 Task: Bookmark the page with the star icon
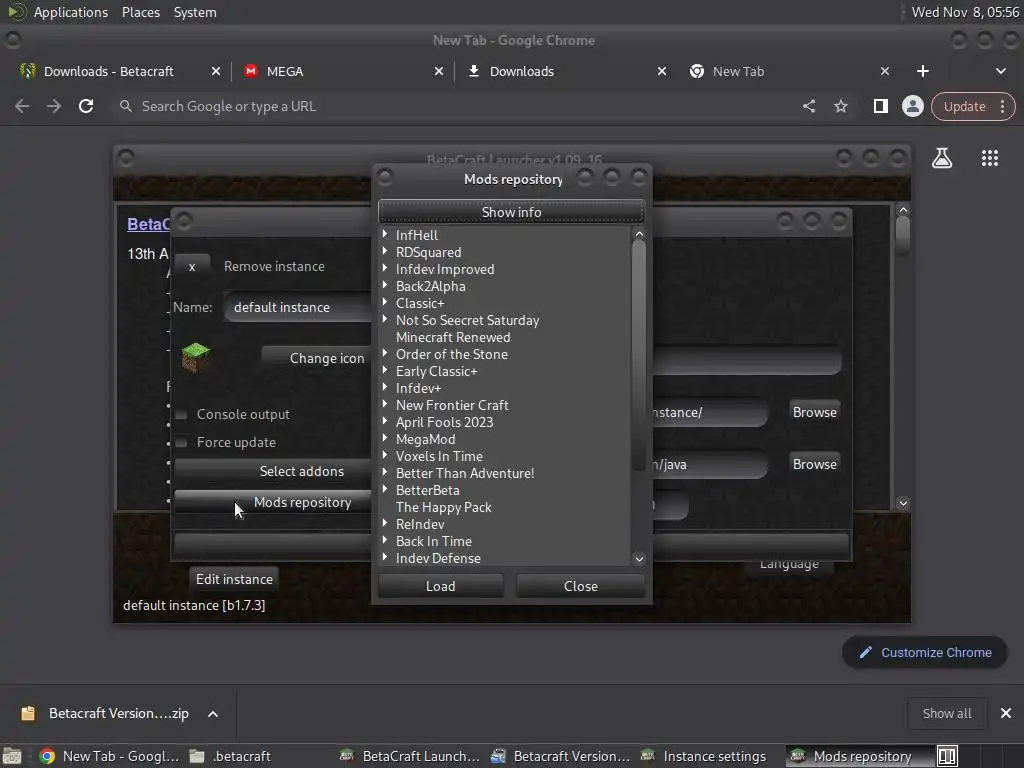840,106
